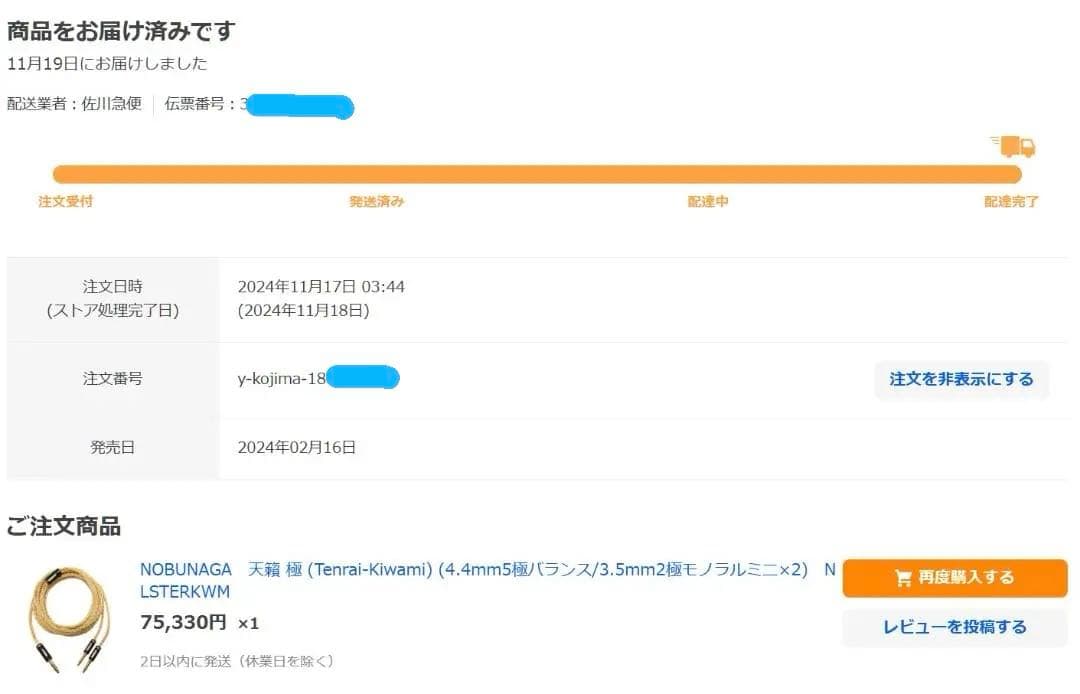Click the 2024年02月16日 release date value
Viewport: 1080px width, 694px height.
tap(296, 447)
